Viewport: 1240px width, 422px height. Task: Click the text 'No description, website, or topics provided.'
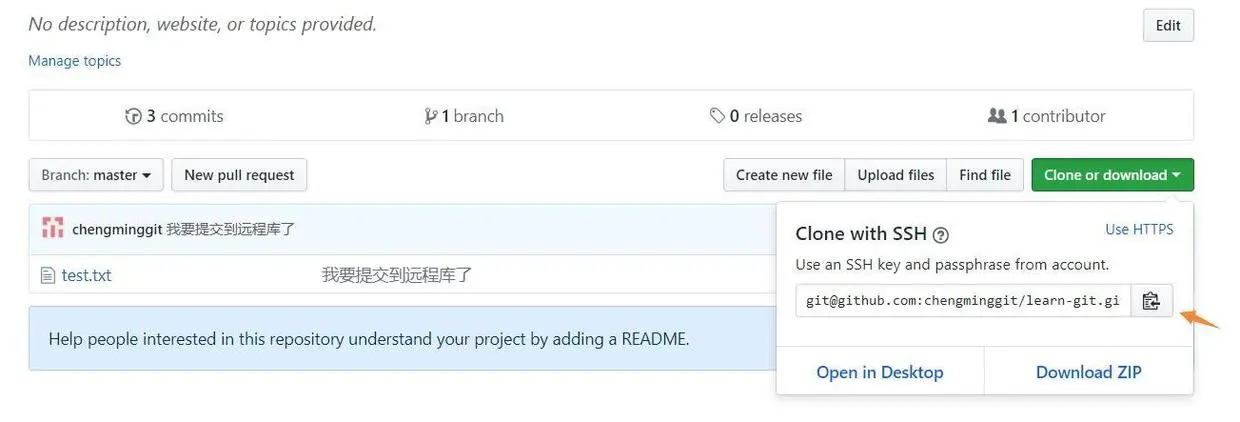click(203, 24)
